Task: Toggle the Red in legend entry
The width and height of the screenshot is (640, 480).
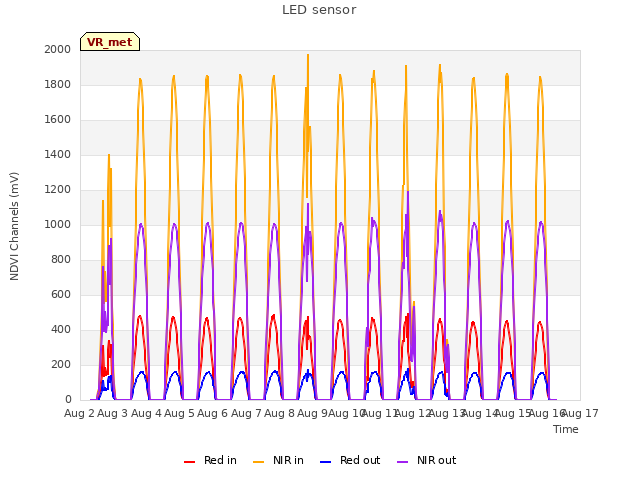Action: (210, 460)
